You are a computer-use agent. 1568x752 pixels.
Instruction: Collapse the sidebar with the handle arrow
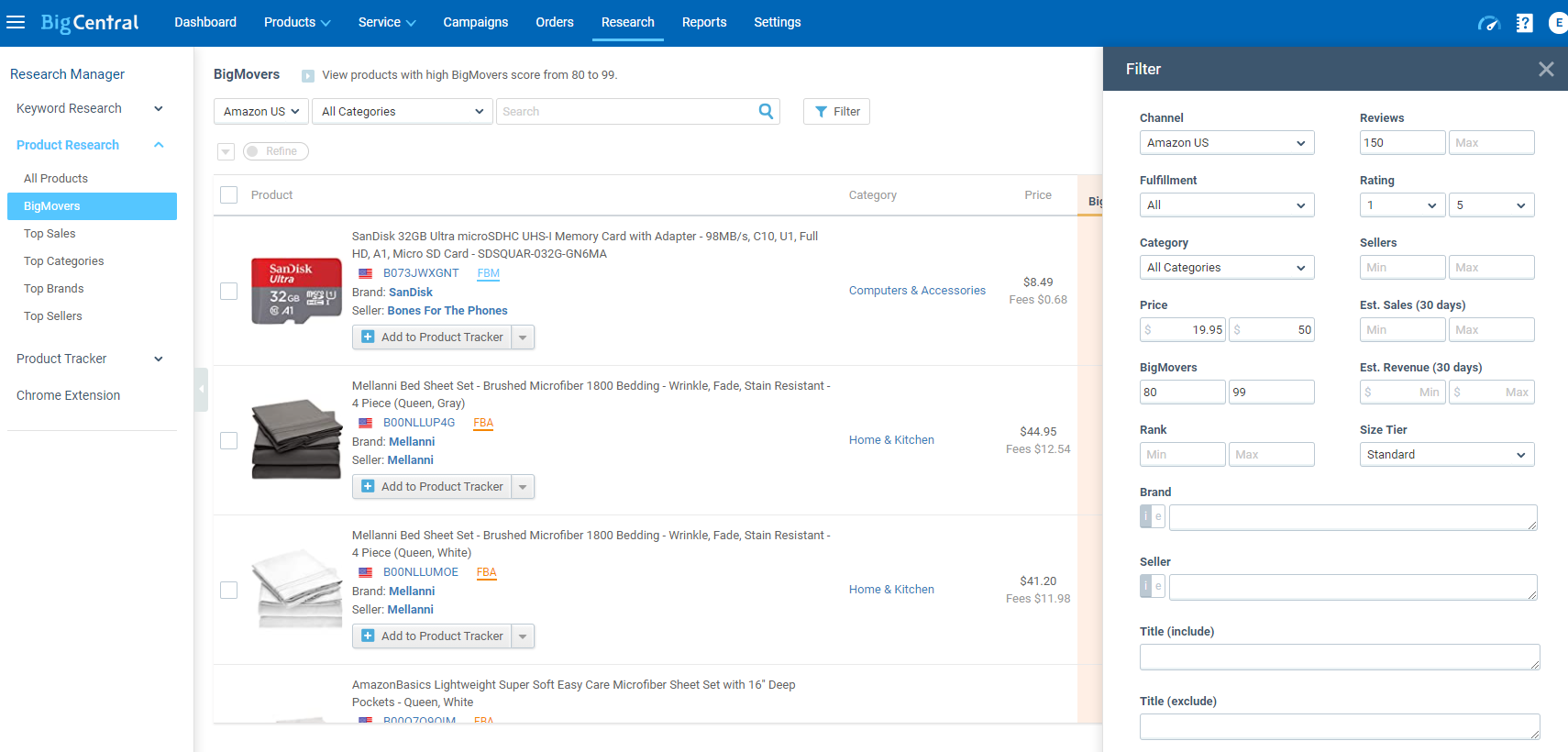(202, 389)
